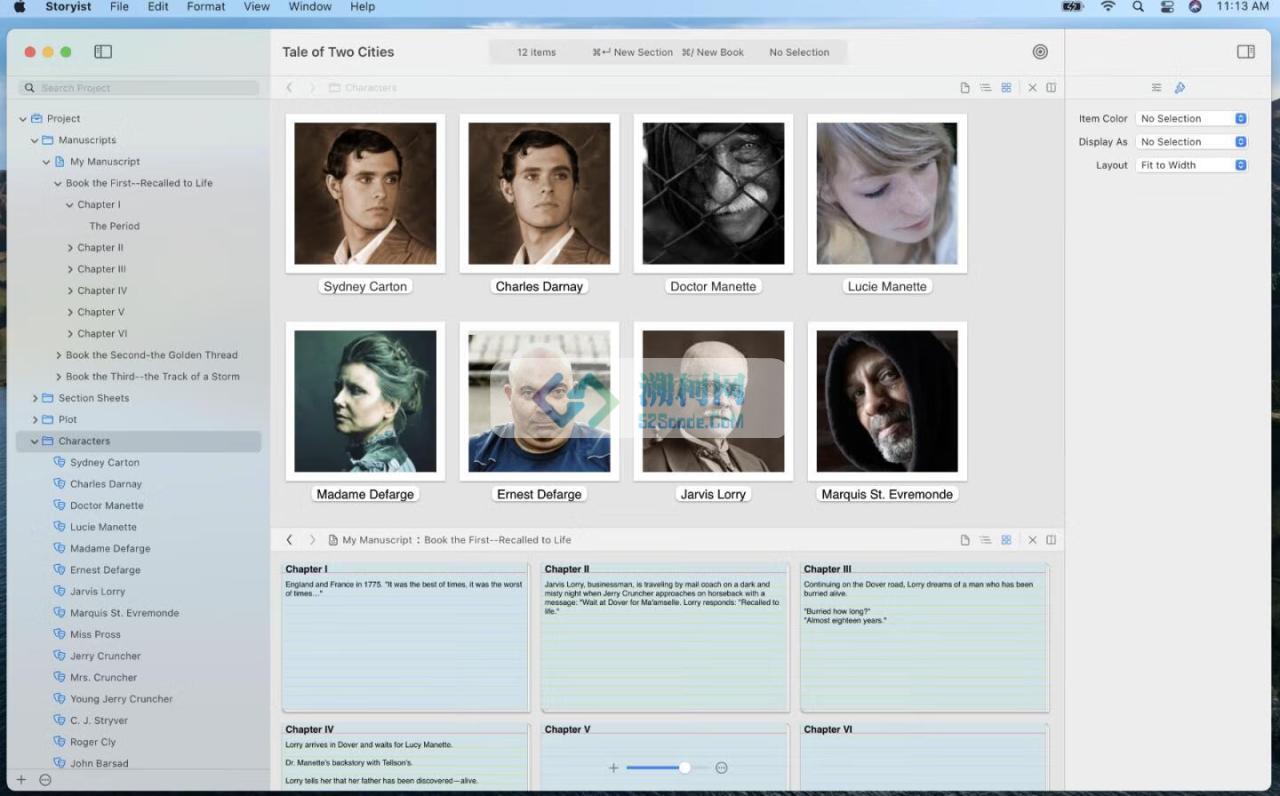
Task: Collapse the My Manuscript node
Action: pos(46,162)
